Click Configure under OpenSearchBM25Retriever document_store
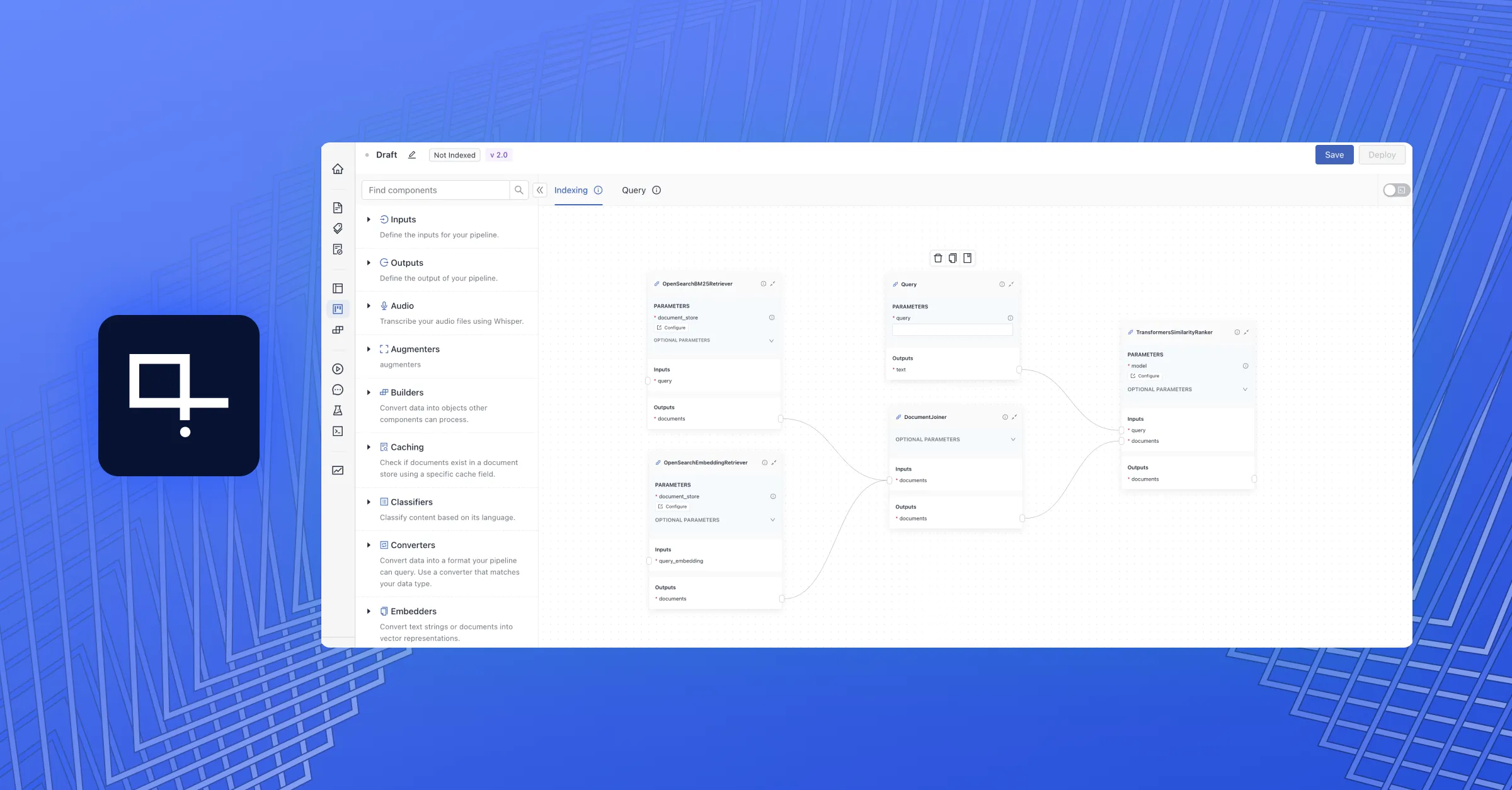 [672, 328]
